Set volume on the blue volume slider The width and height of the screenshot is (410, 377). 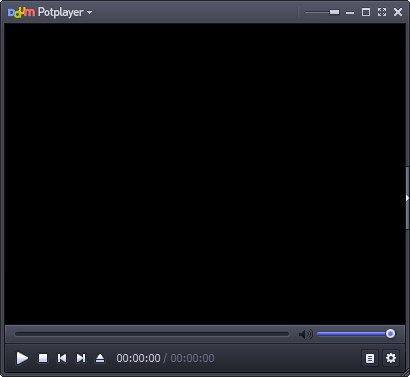point(356,334)
